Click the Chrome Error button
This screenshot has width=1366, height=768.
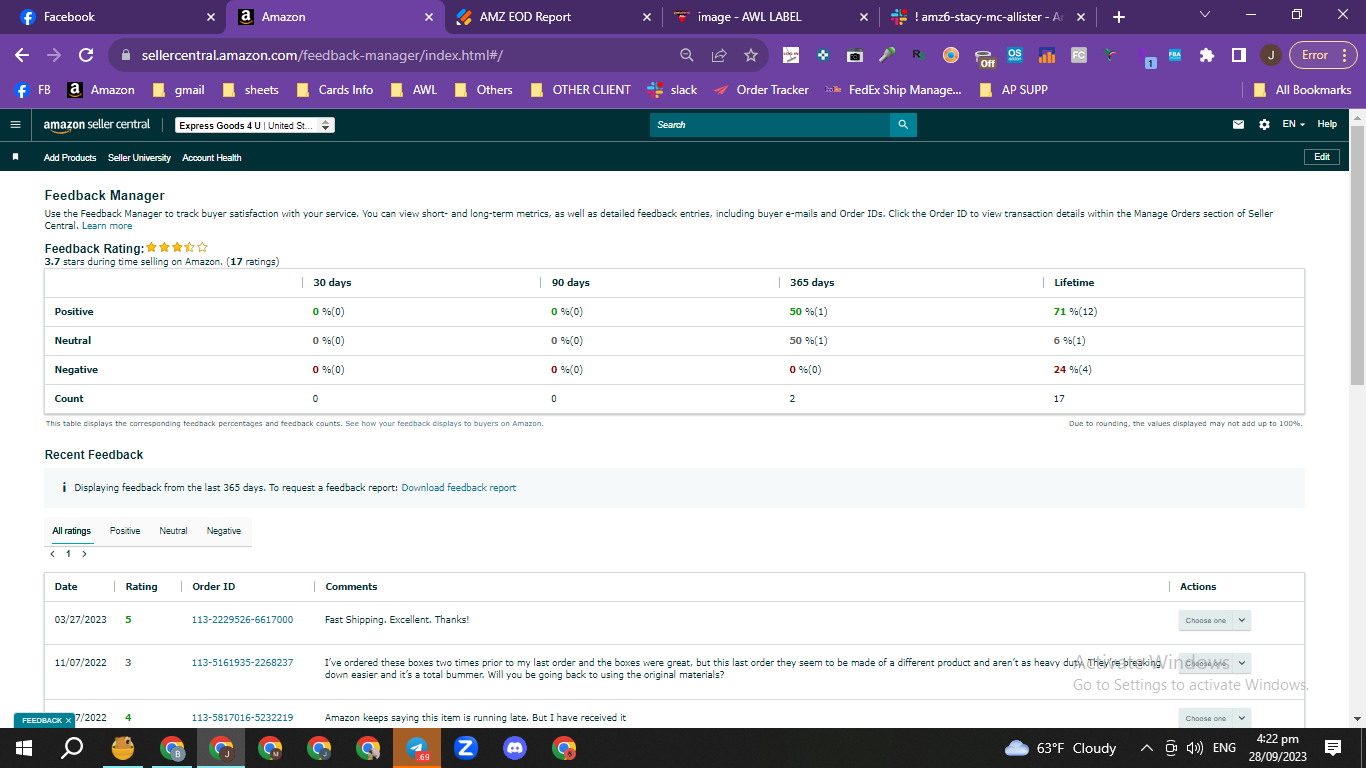pyautogui.click(x=1323, y=55)
